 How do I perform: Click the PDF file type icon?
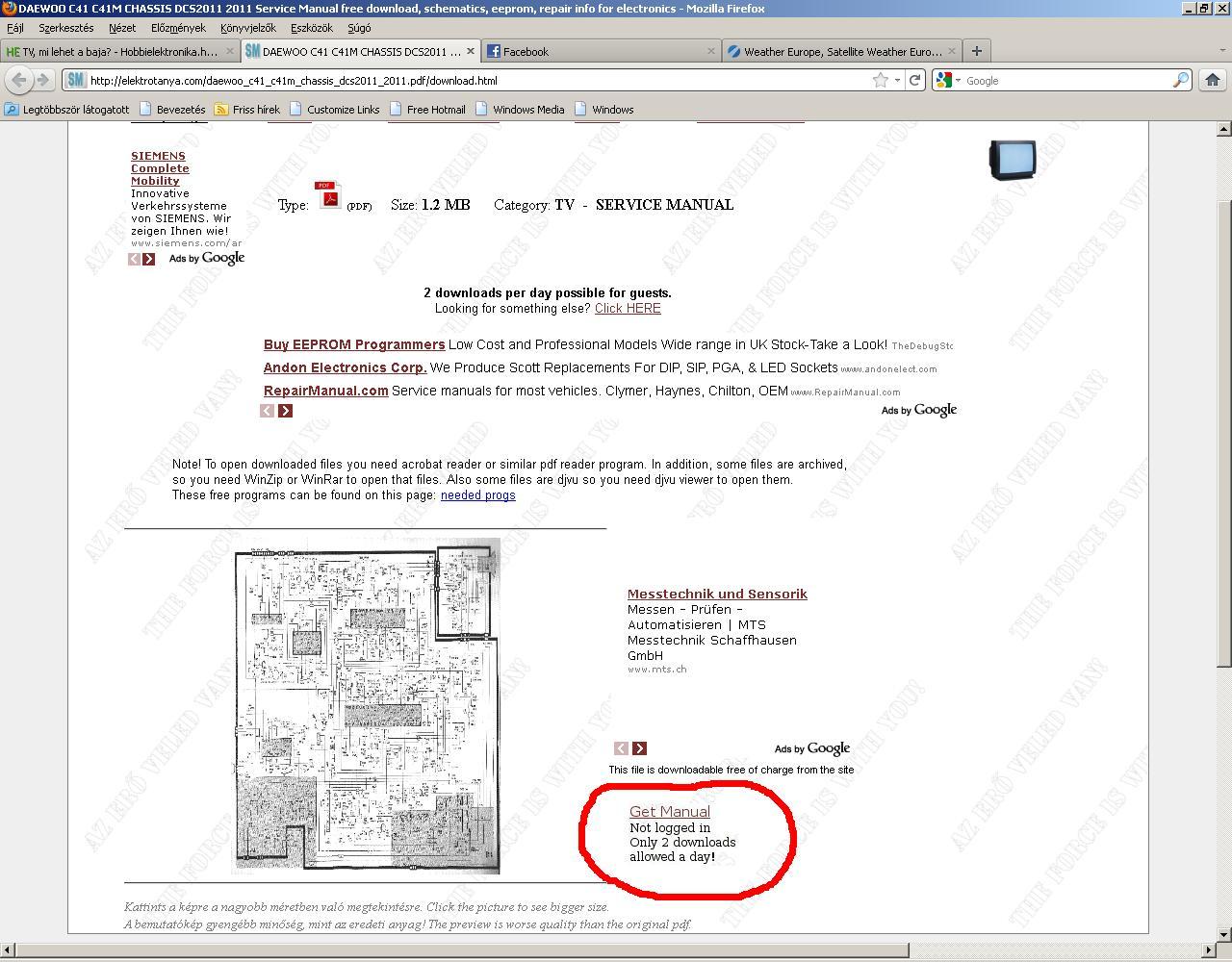329,195
